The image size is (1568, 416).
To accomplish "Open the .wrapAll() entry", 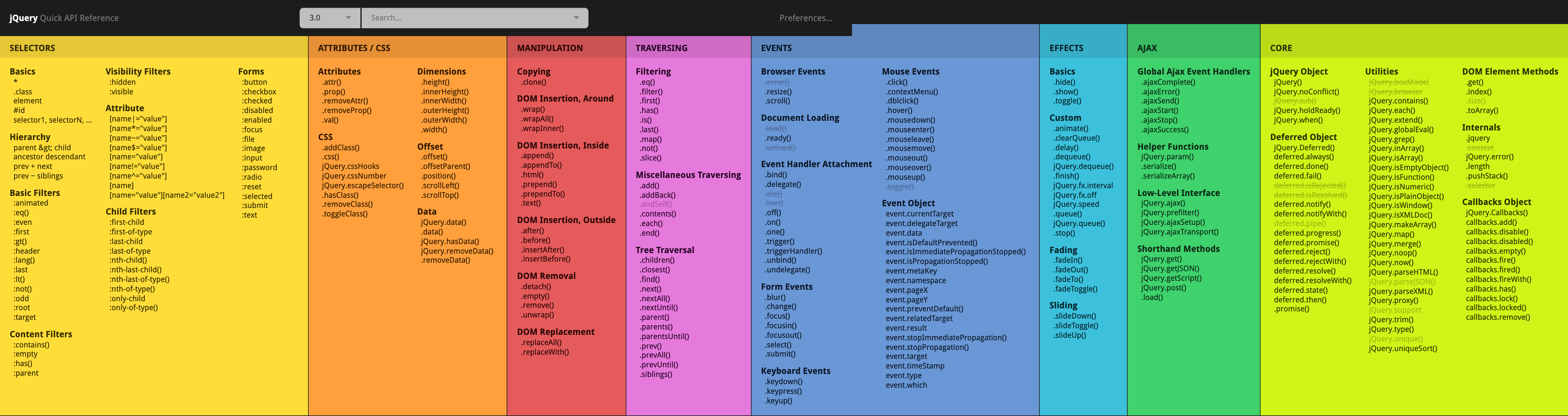I will [537, 119].
